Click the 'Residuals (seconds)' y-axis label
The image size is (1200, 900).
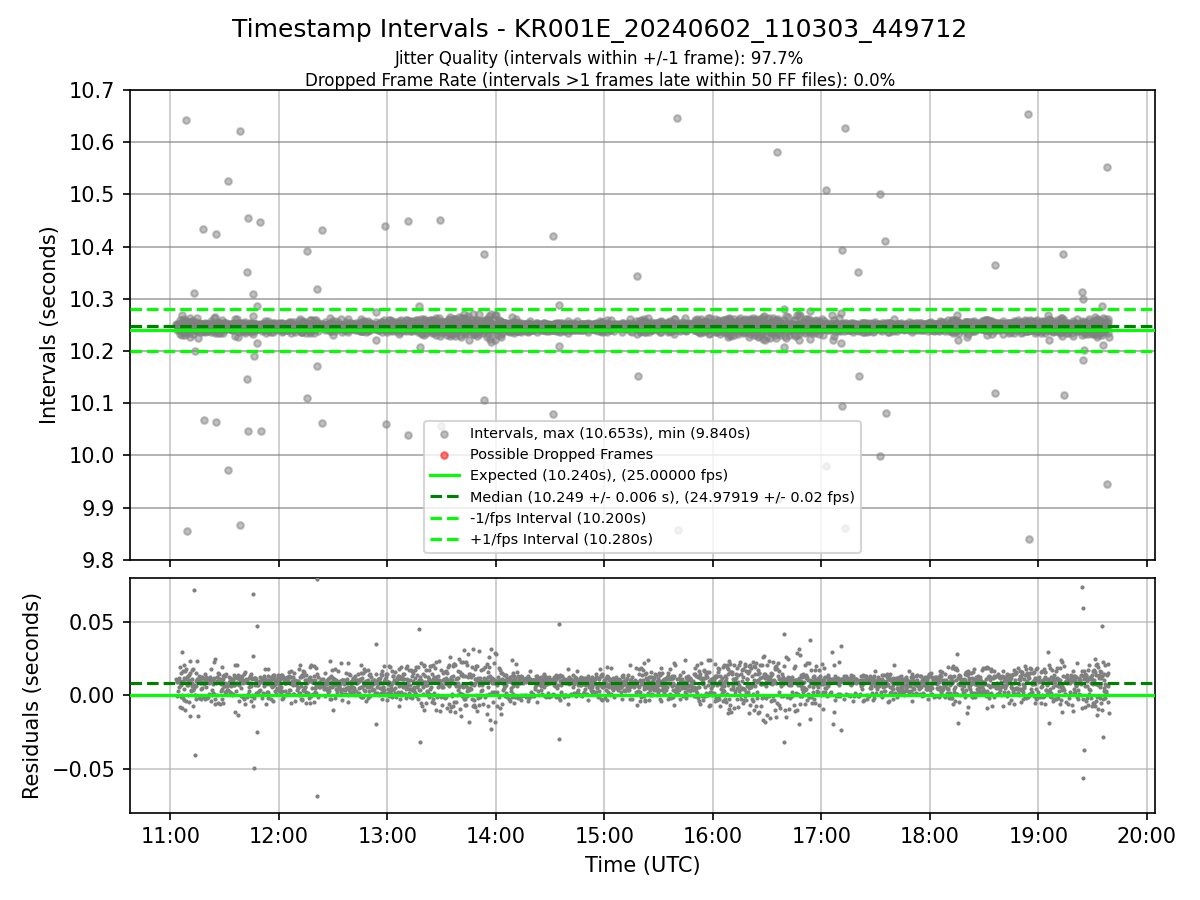pyautogui.click(x=31, y=696)
